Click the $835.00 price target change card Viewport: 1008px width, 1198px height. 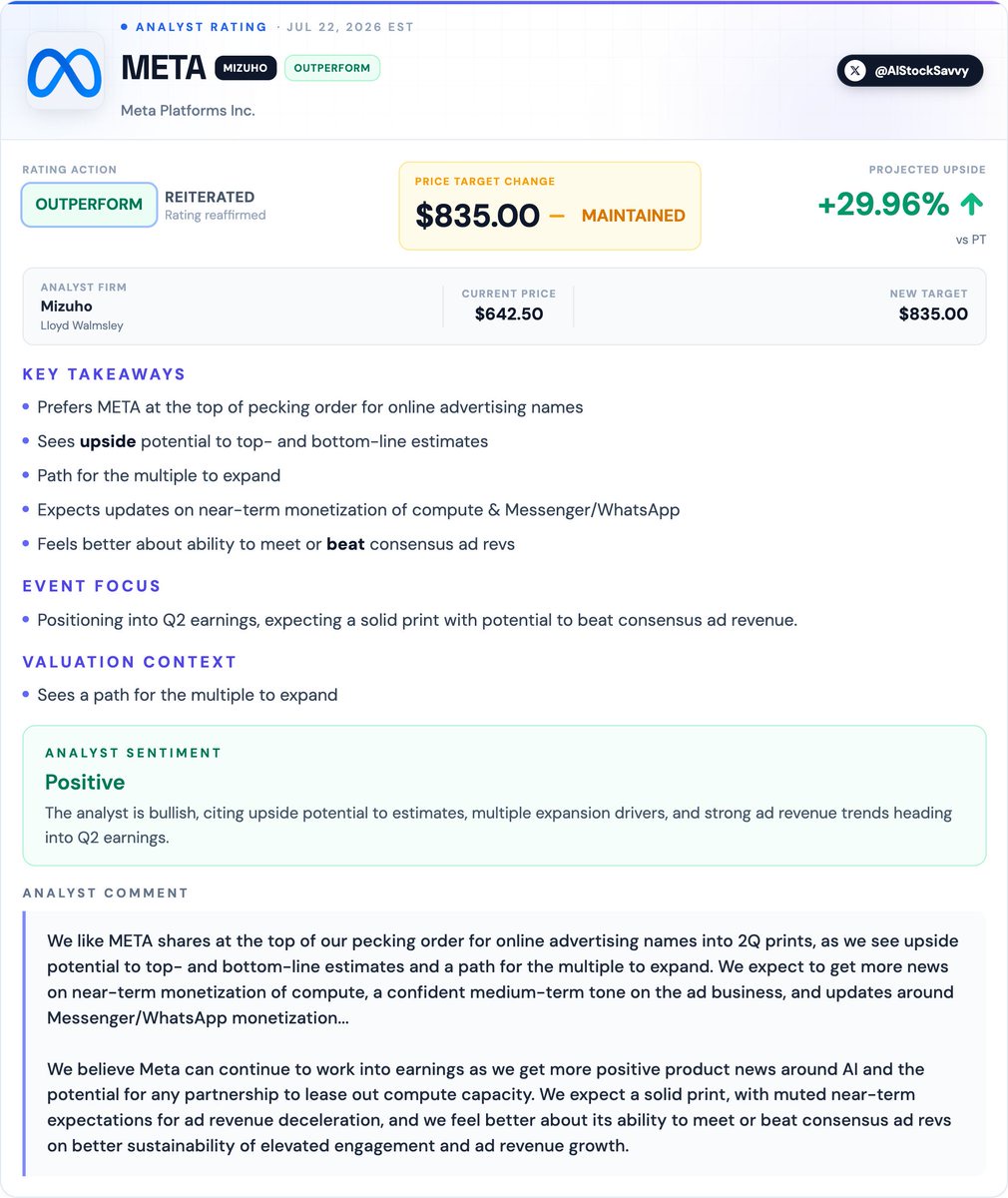point(550,206)
